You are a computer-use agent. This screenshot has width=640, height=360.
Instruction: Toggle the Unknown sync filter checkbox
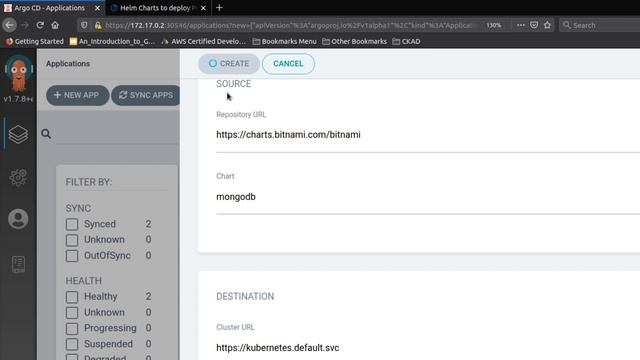point(72,240)
